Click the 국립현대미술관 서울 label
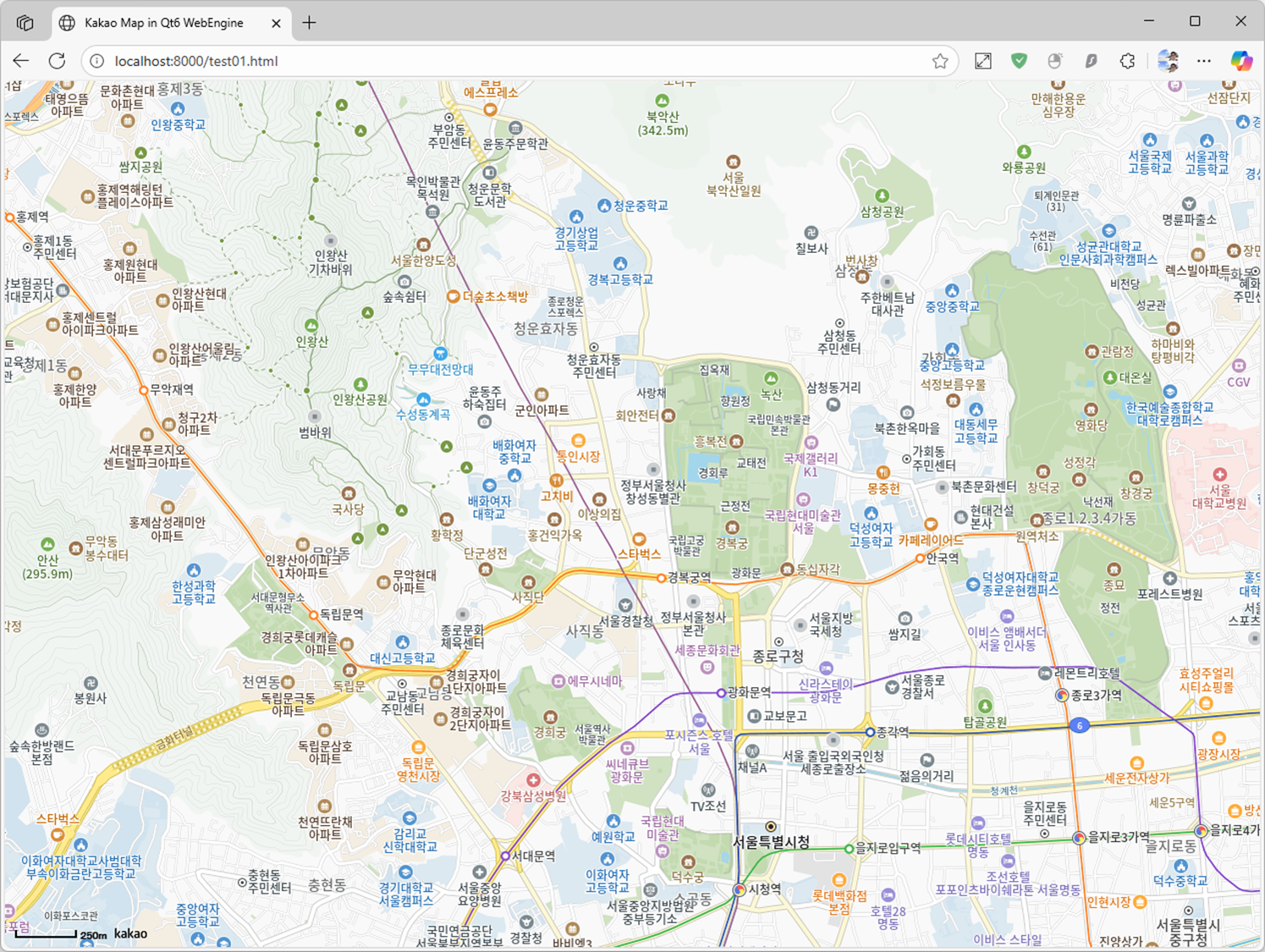The image size is (1265, 952). coord(803,521)
